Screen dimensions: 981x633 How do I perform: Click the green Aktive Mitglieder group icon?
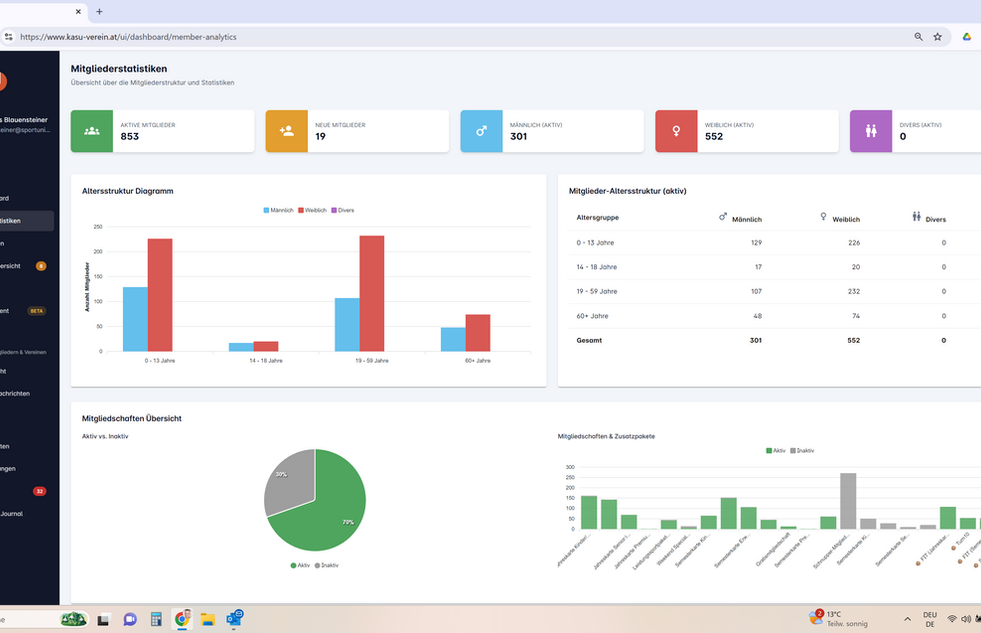tap(92, 131)
